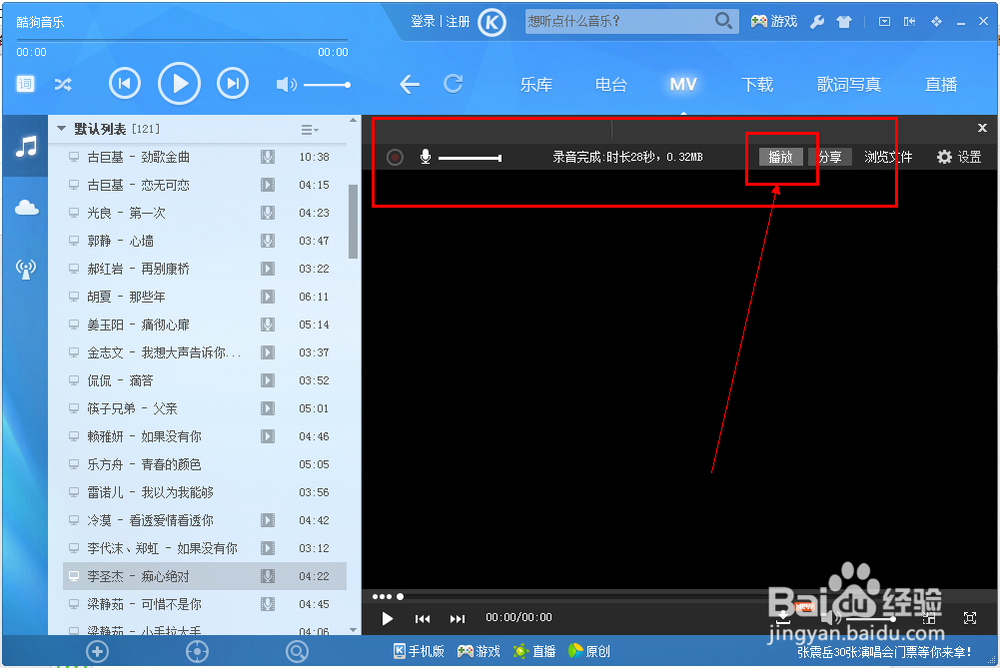Open the wrench tools icon
The height and width of the screenshot is (668, 1000).
817,22
